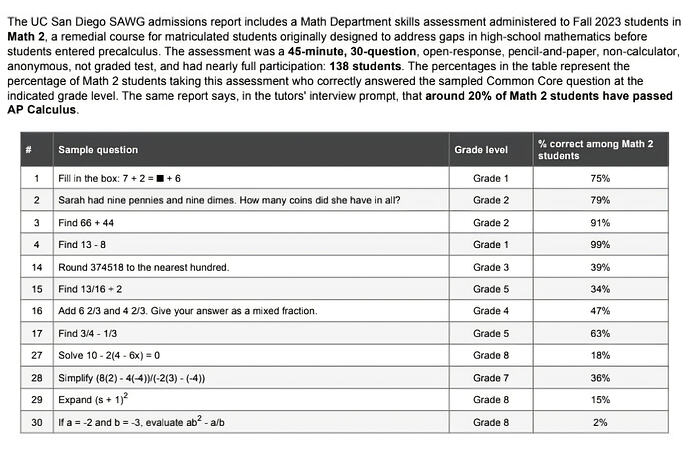Select the 'Add 6 2/3 and 4 2/3' question
This screenshot has height=450, width=690.
coord(251,311)
